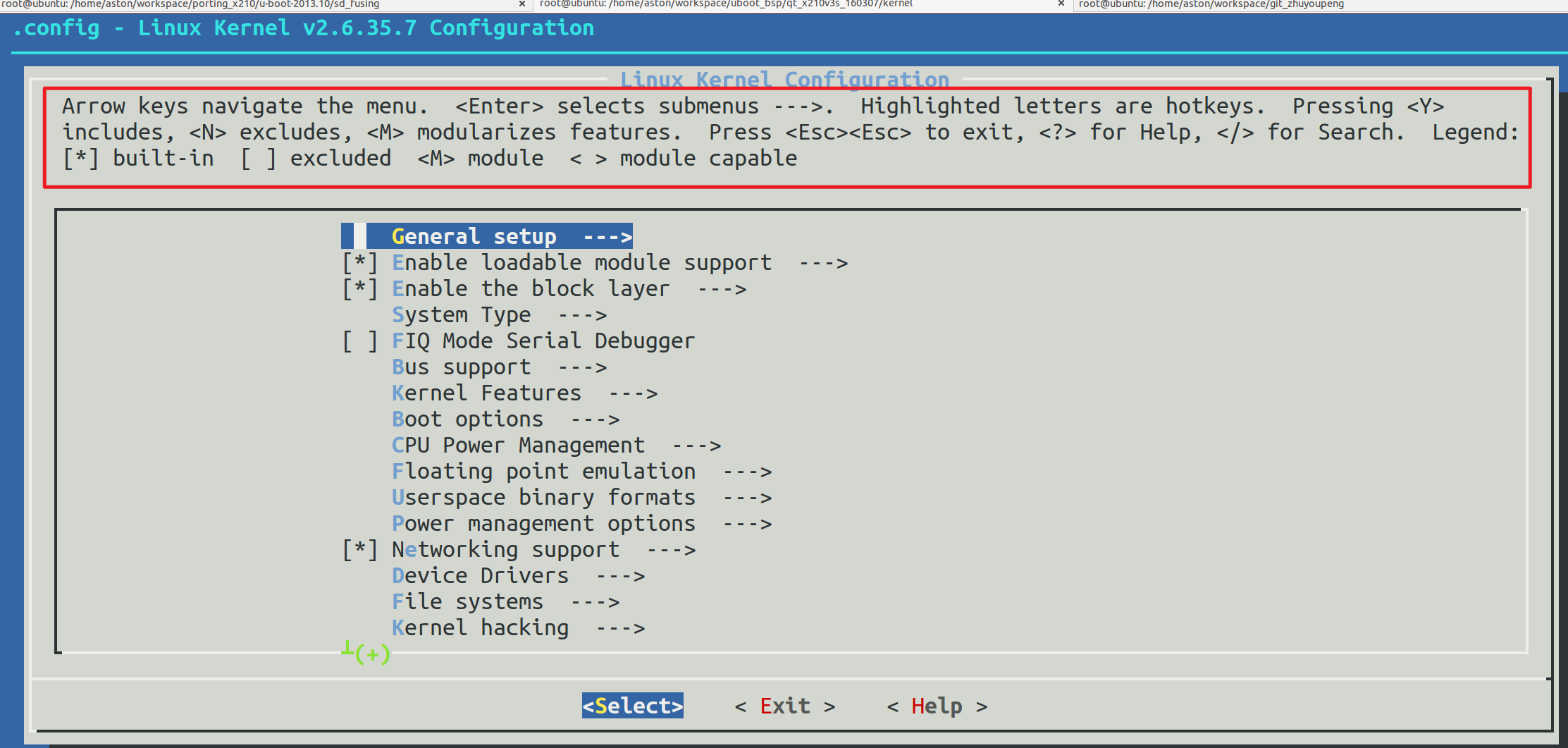1568x748 pixels.
Task: Click the < Exit > button
Action: [x=785, y=706]
